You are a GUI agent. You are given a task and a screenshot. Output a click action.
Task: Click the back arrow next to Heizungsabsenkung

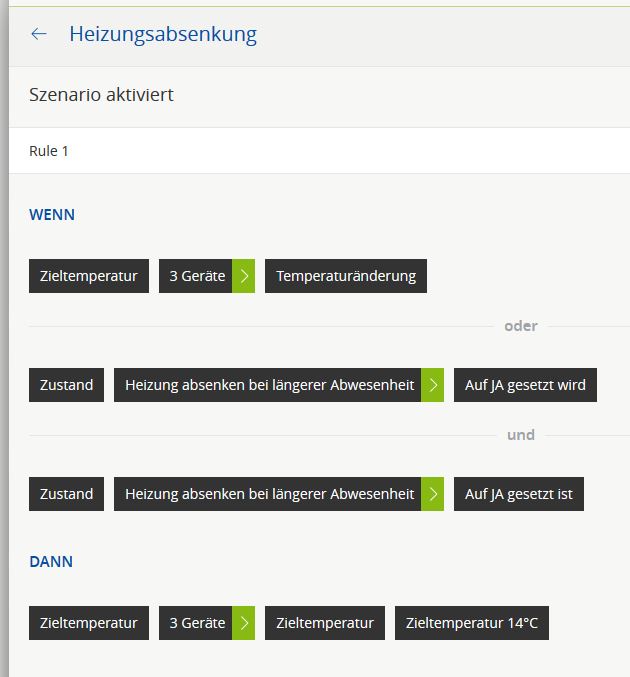click(39, 34)
